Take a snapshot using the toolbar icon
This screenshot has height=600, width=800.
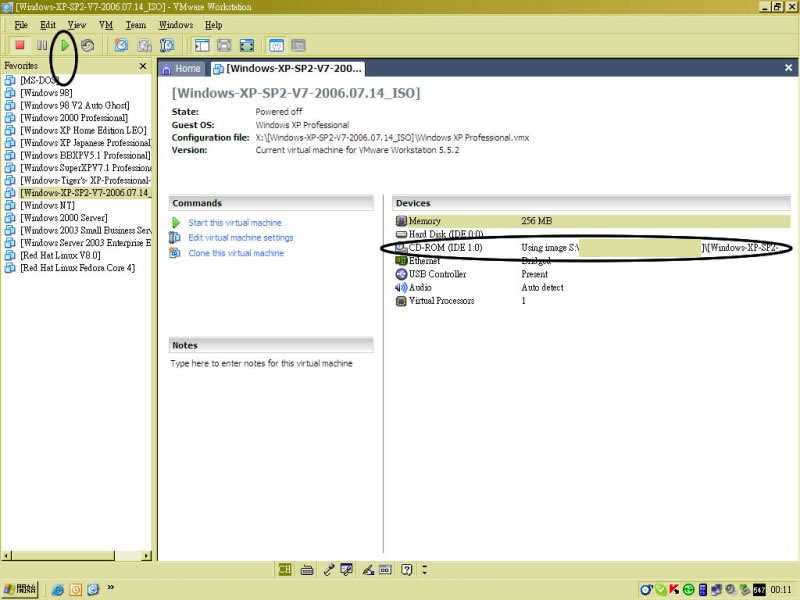[x=121, y=45]
